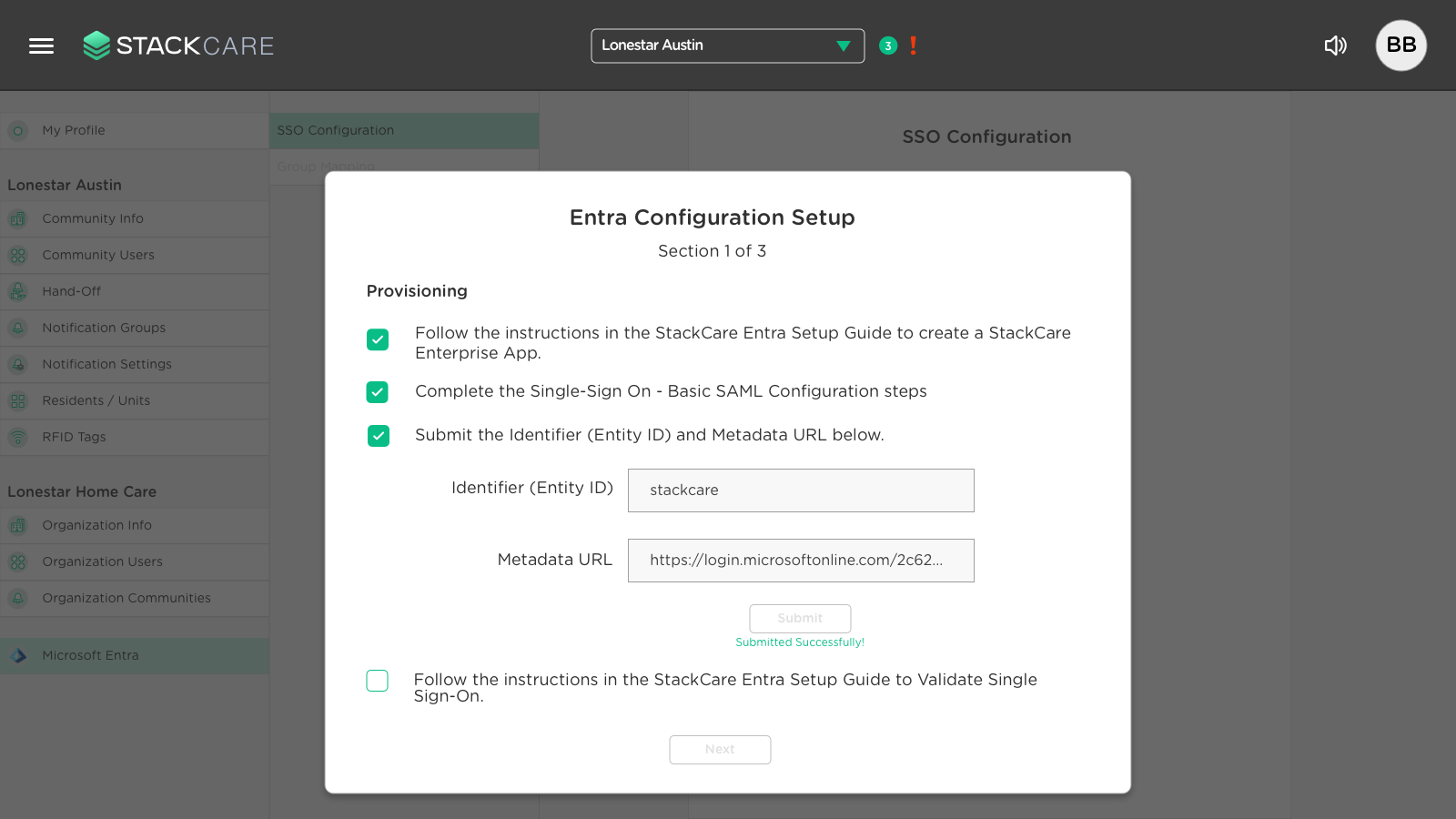Viewport: 1456px width, 819px height.
Task: Click the Submitted Successfully! status text
Action: 800,642
